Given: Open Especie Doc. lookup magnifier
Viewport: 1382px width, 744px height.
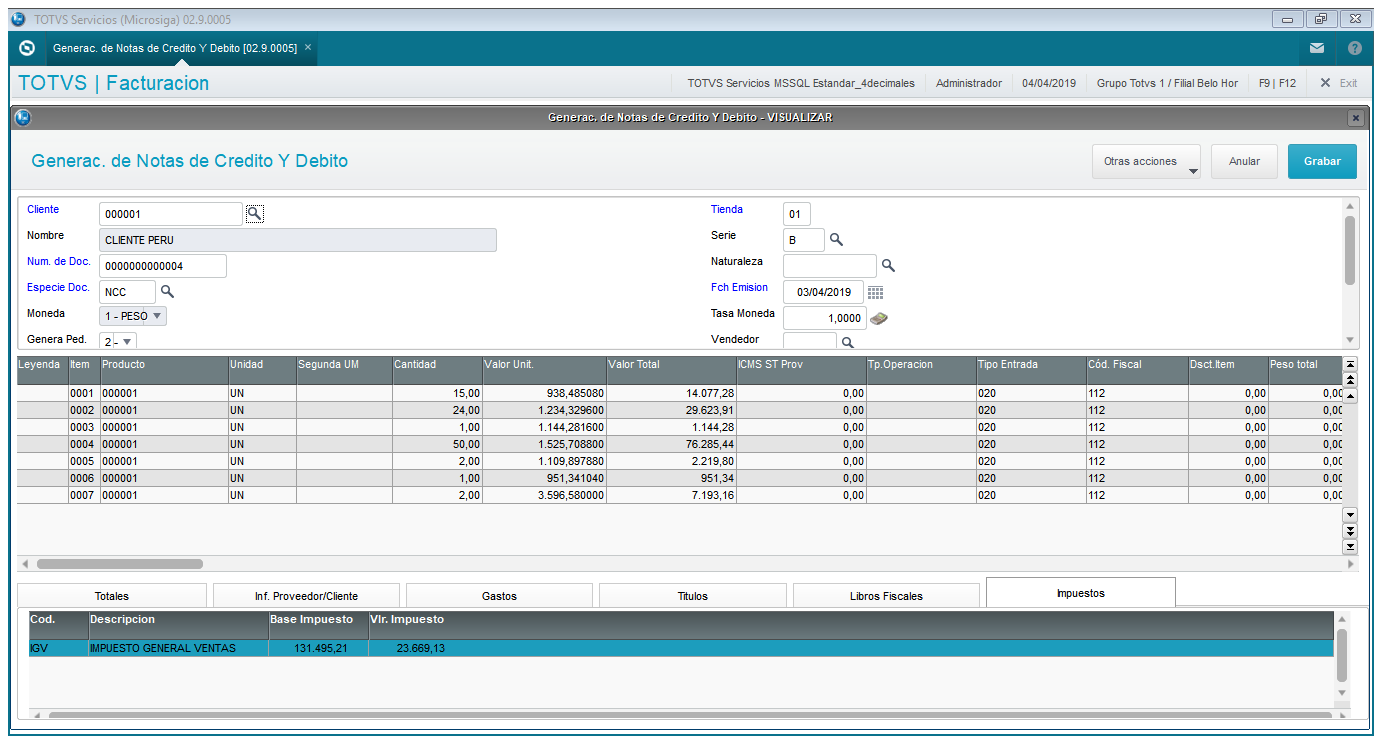Looking at the screenshot, I should 168,291.
